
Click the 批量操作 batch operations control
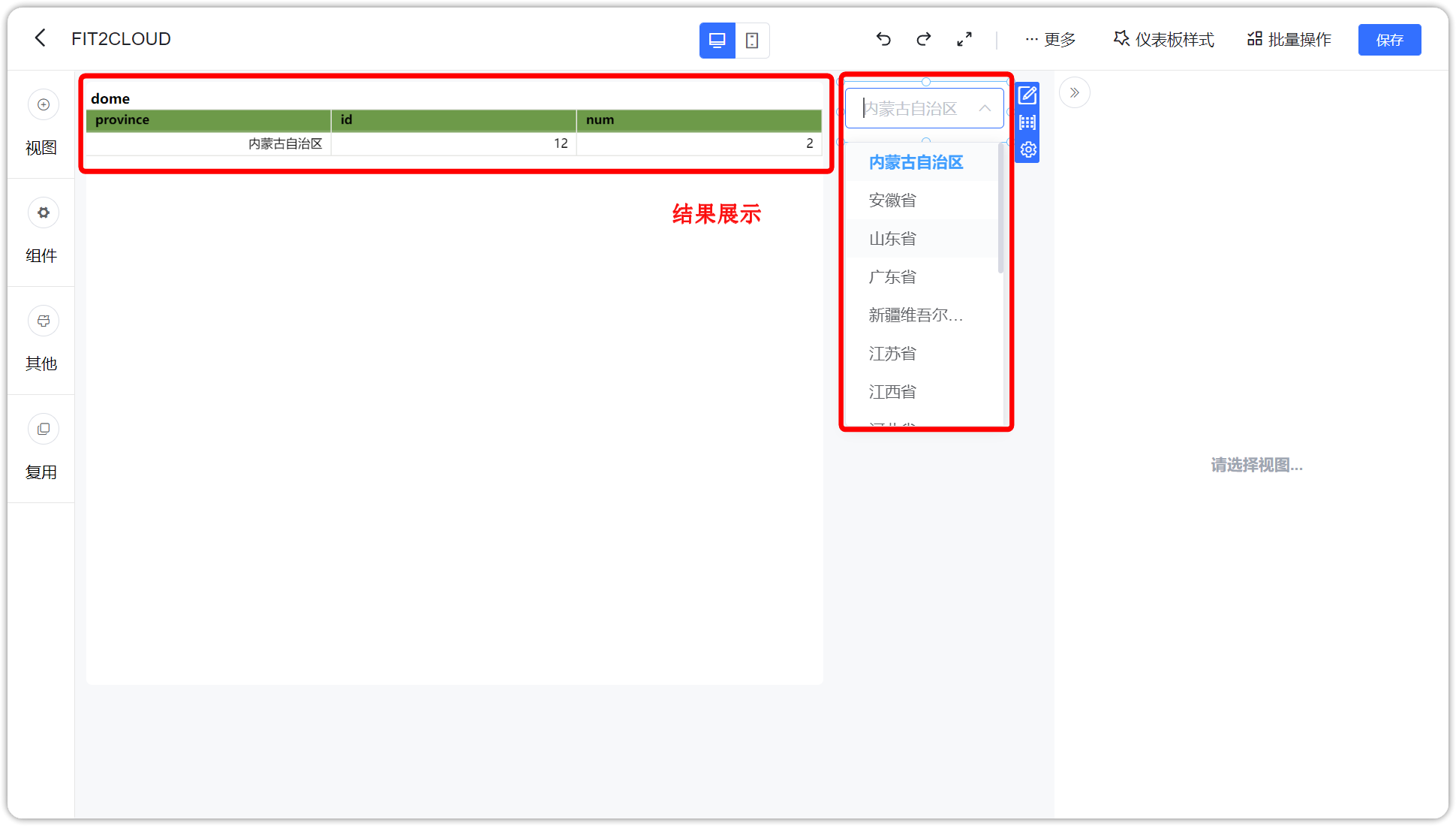click(x=1288, y=39)
